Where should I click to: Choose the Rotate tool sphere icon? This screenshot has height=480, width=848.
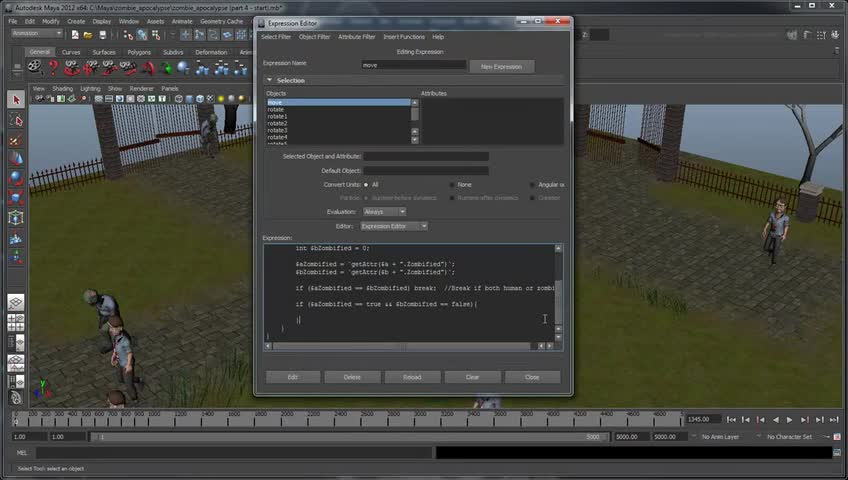point(16,178)
